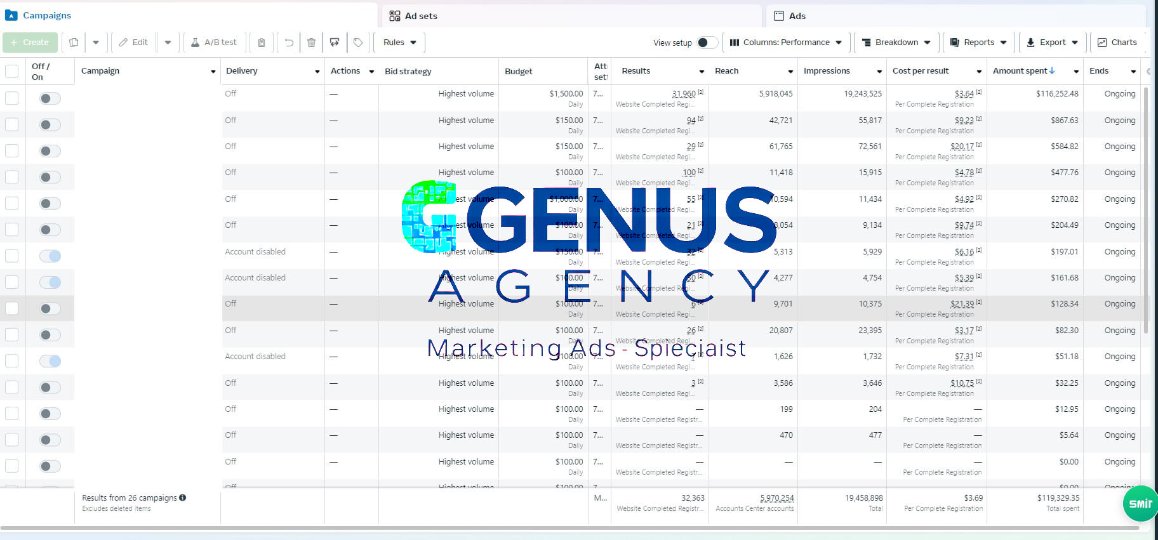Click the green Create button
Screen dimensions: 1158x540
tap(30, 43)
